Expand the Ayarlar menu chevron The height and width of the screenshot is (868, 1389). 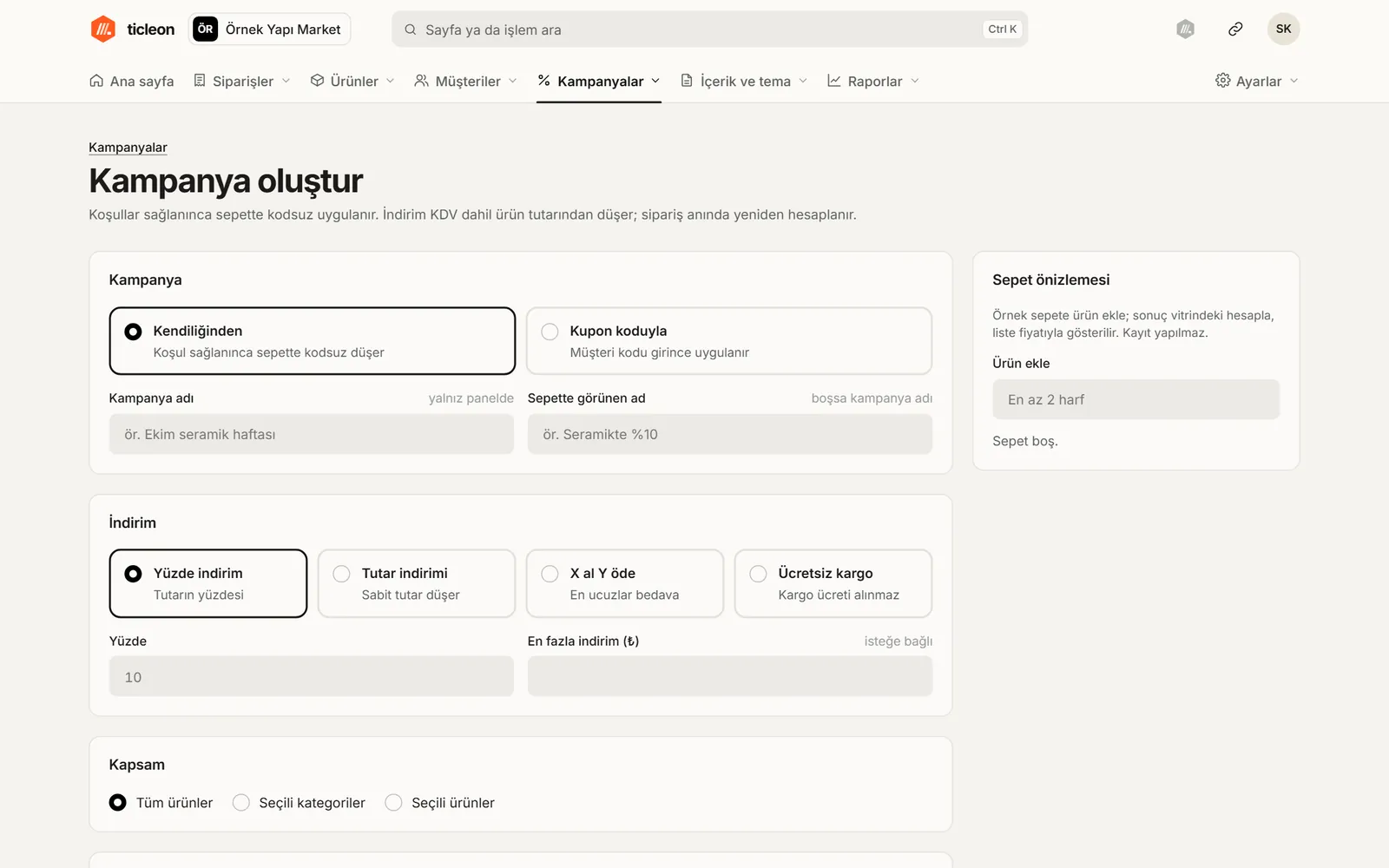point(1294,81)
